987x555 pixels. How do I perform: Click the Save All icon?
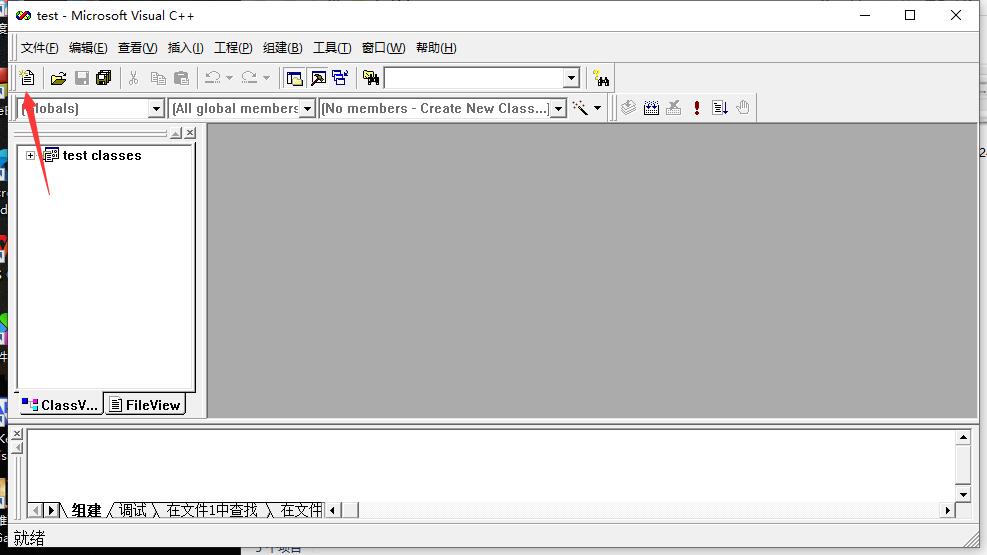tap(104, 78)
